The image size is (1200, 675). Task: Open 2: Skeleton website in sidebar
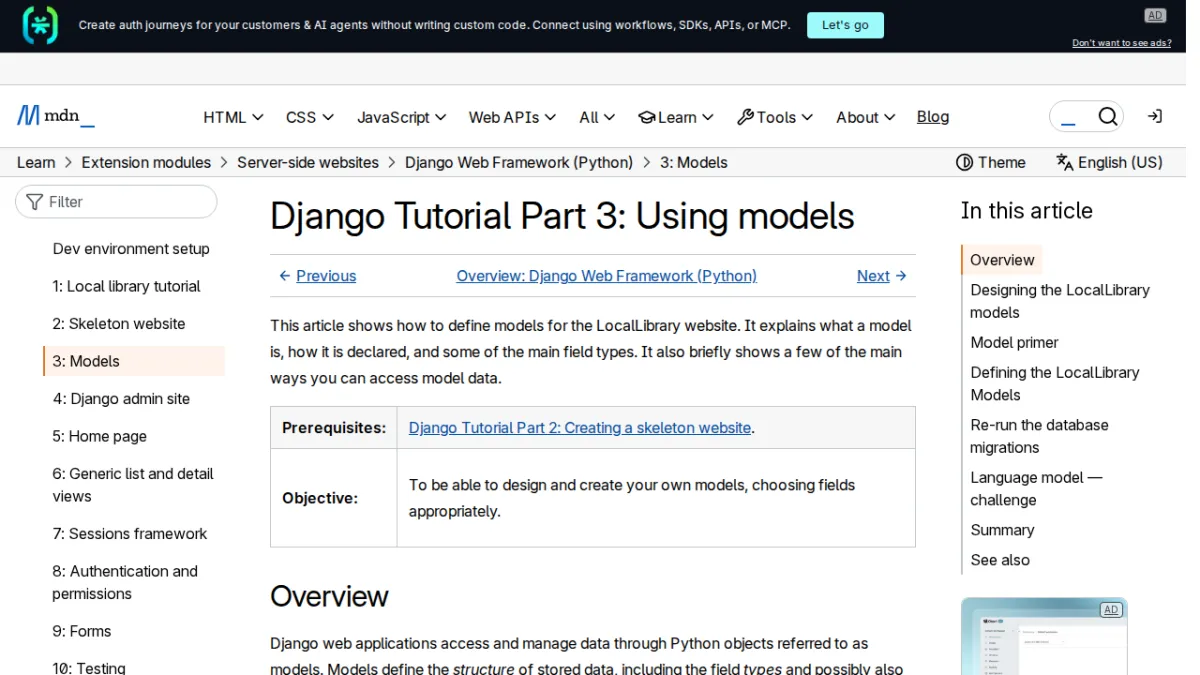click(x=119, y=324)
